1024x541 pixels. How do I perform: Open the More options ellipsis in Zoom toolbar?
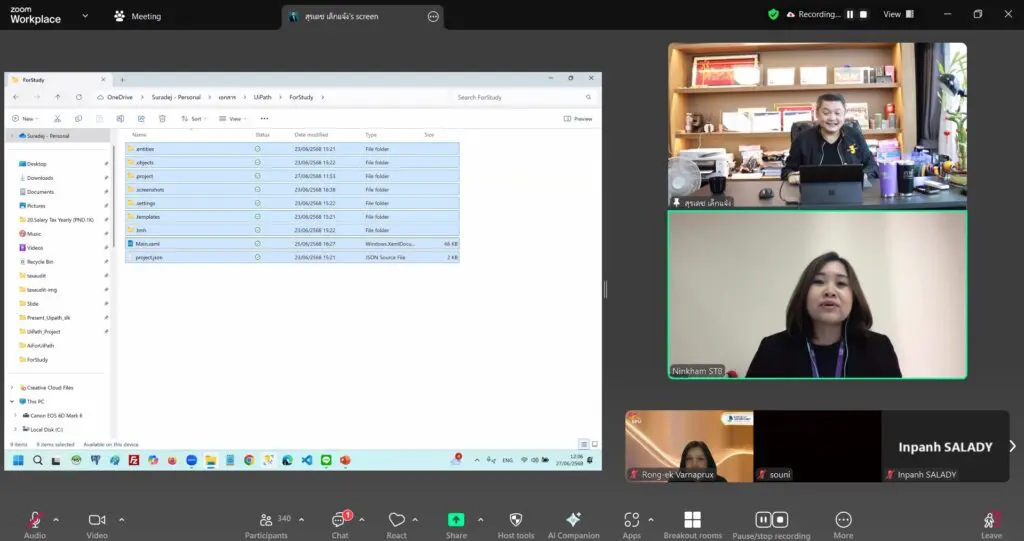coord(843,519)
